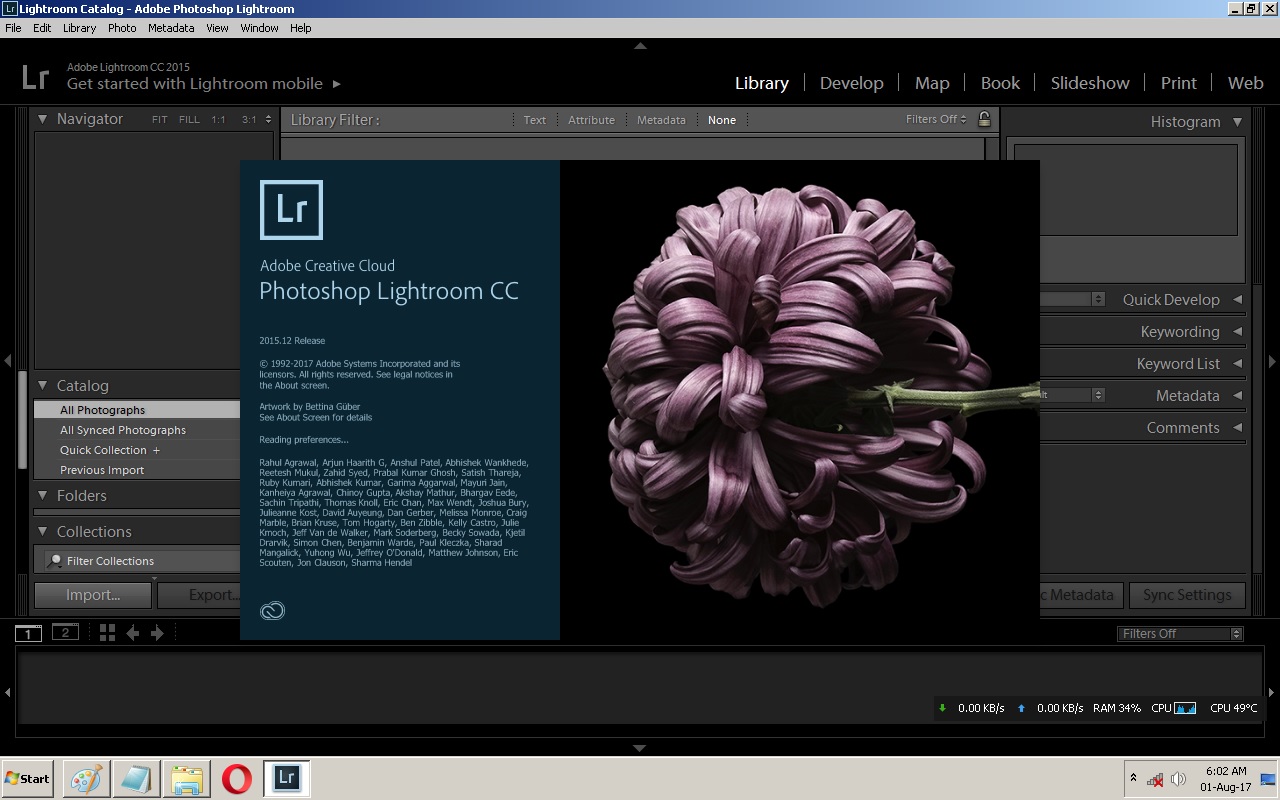Expand the Comments panel
The height and width of the screenshot is (800, 1280).
point(1237,427)
